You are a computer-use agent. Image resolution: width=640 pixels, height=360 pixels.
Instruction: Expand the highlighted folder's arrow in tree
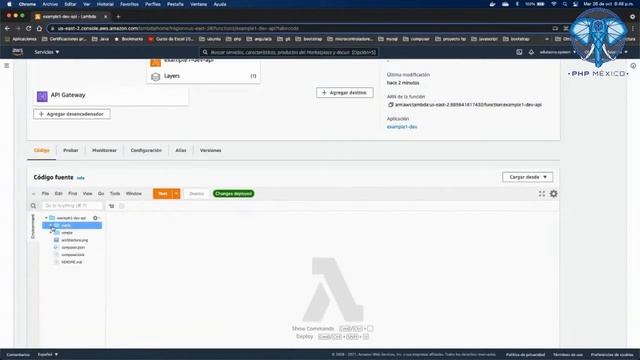[x=51, y=225]
